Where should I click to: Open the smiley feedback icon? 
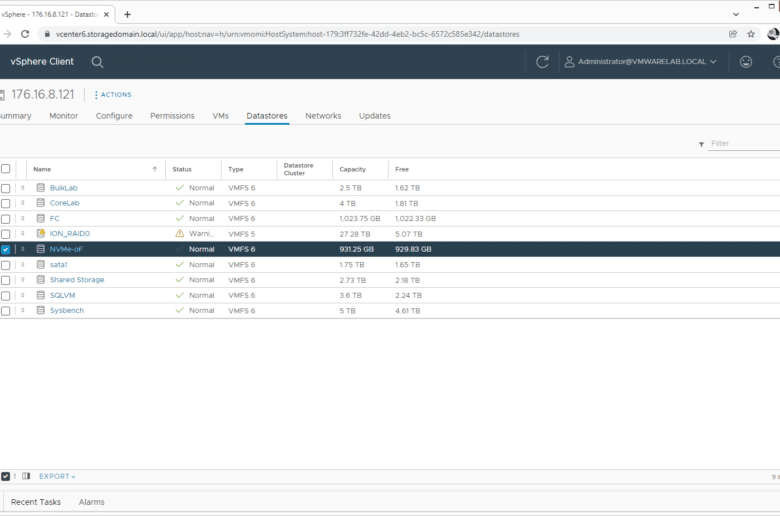click(x=746, y=62)
